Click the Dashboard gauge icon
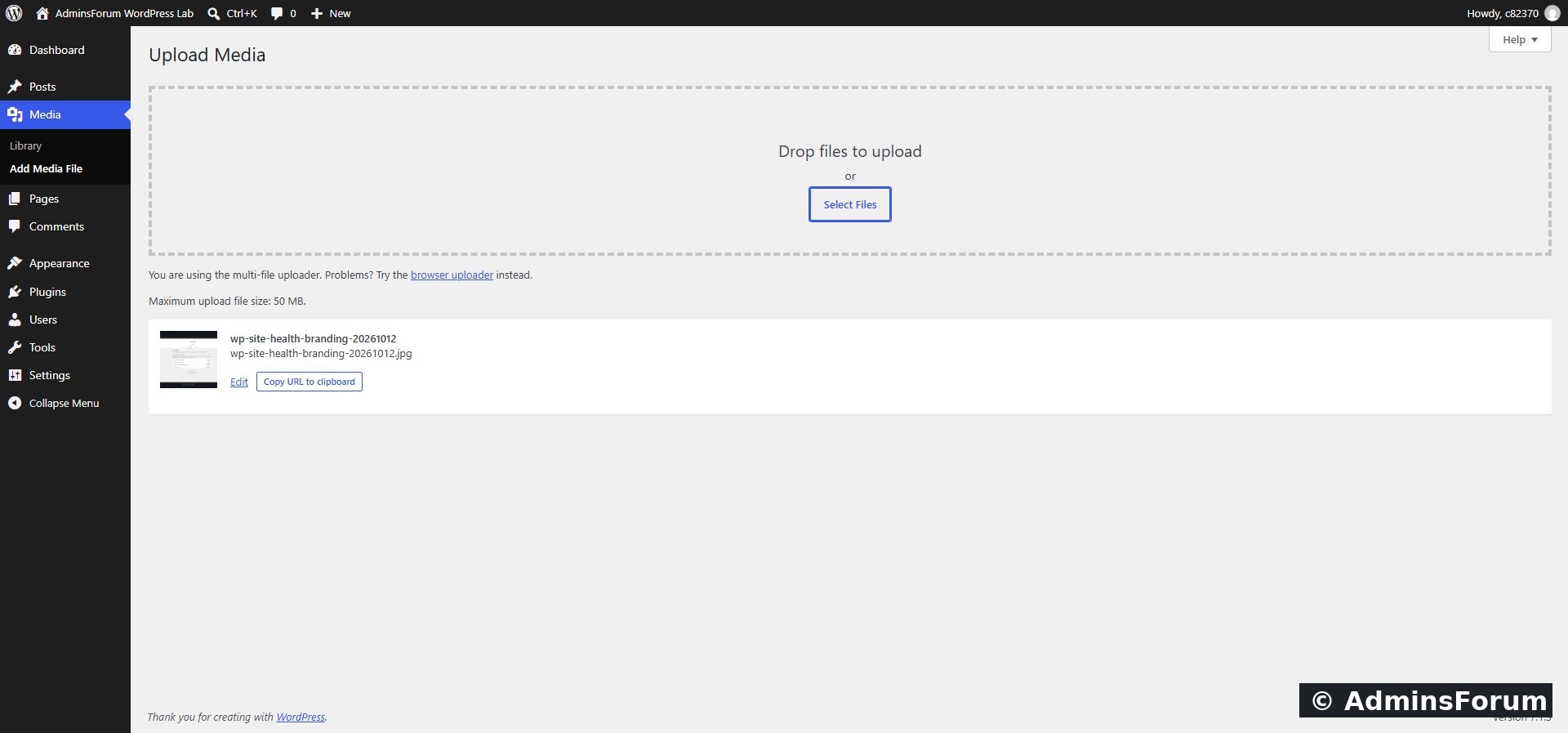 (x=15, y=50)
